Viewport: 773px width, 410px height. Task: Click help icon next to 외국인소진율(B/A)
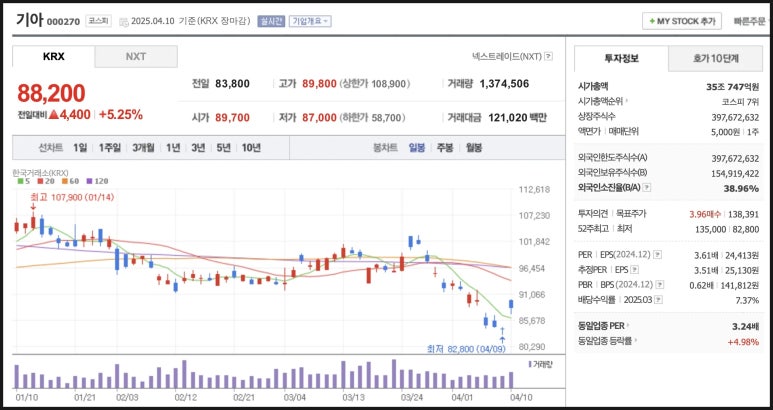tap(647, 188)
